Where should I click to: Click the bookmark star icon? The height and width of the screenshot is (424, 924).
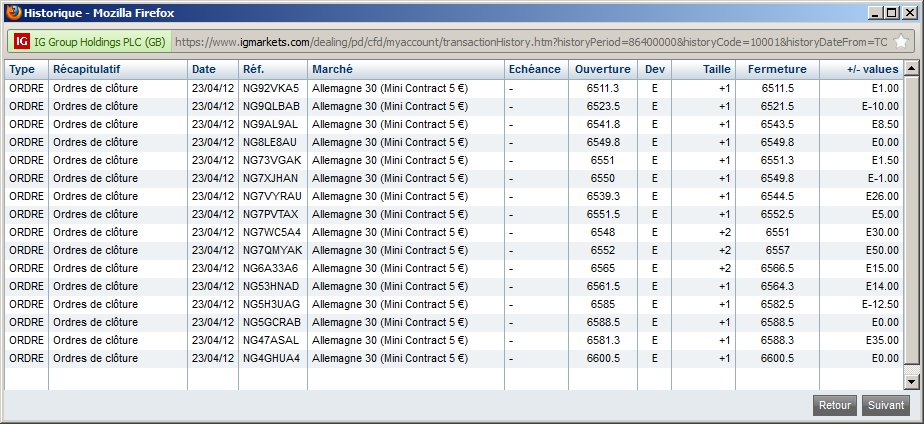[900, 42]
